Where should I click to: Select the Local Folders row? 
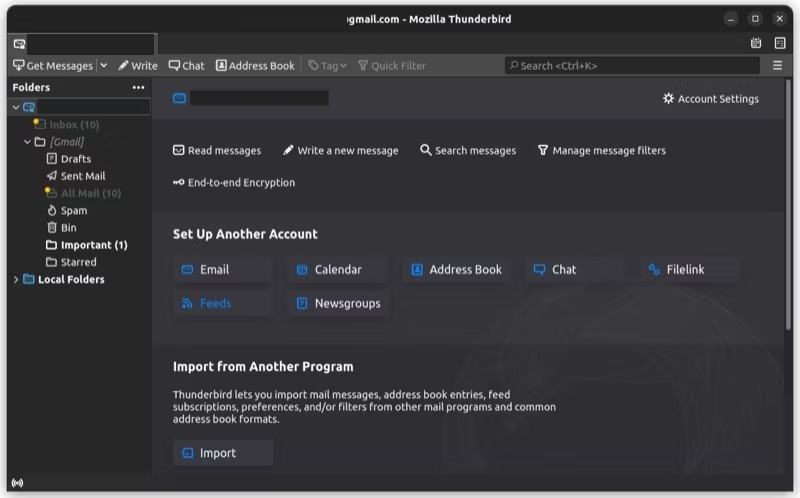coord(80,279)
